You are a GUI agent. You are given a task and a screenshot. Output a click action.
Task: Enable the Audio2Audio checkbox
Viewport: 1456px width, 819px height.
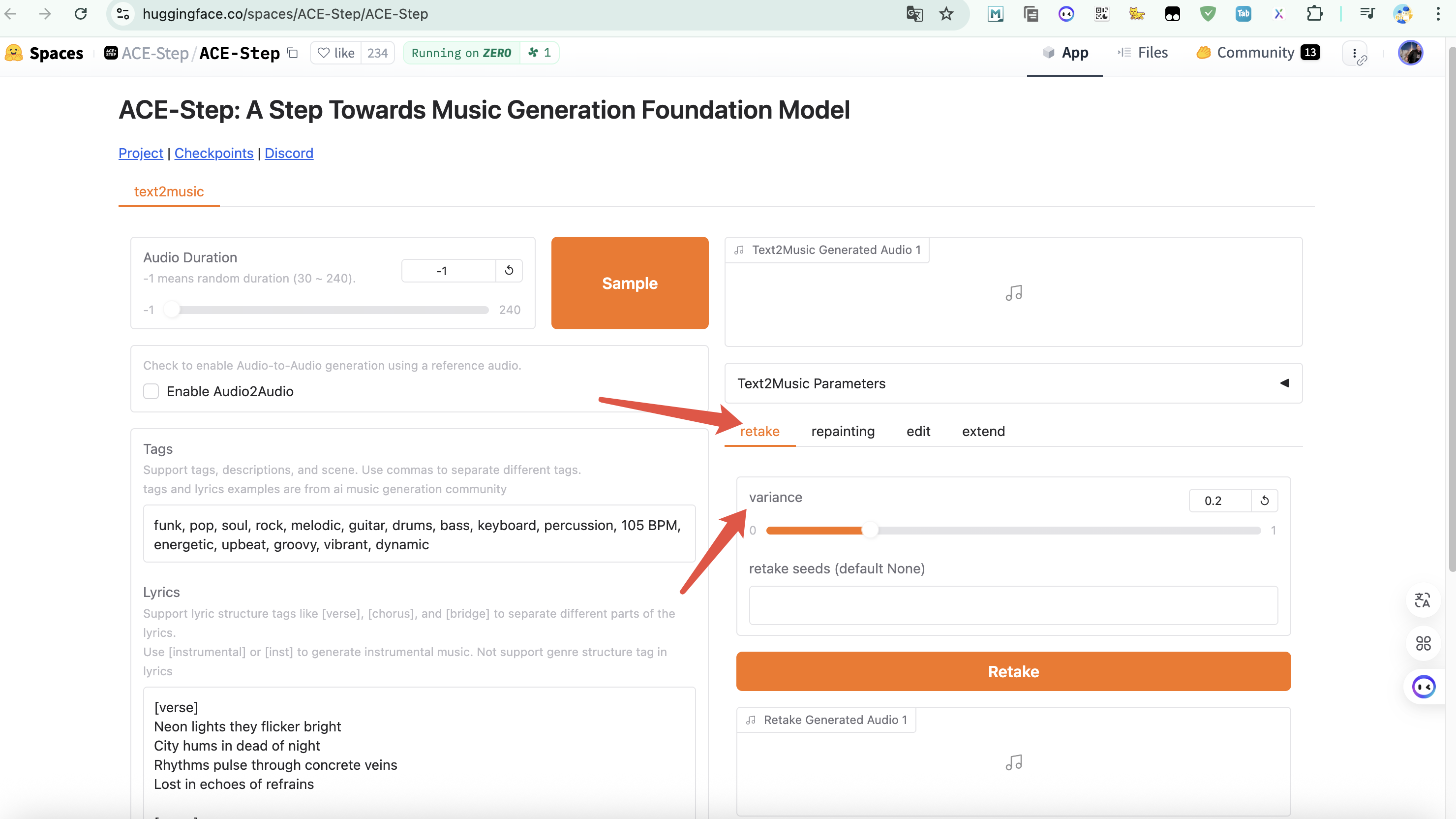[x=151, y=391]
